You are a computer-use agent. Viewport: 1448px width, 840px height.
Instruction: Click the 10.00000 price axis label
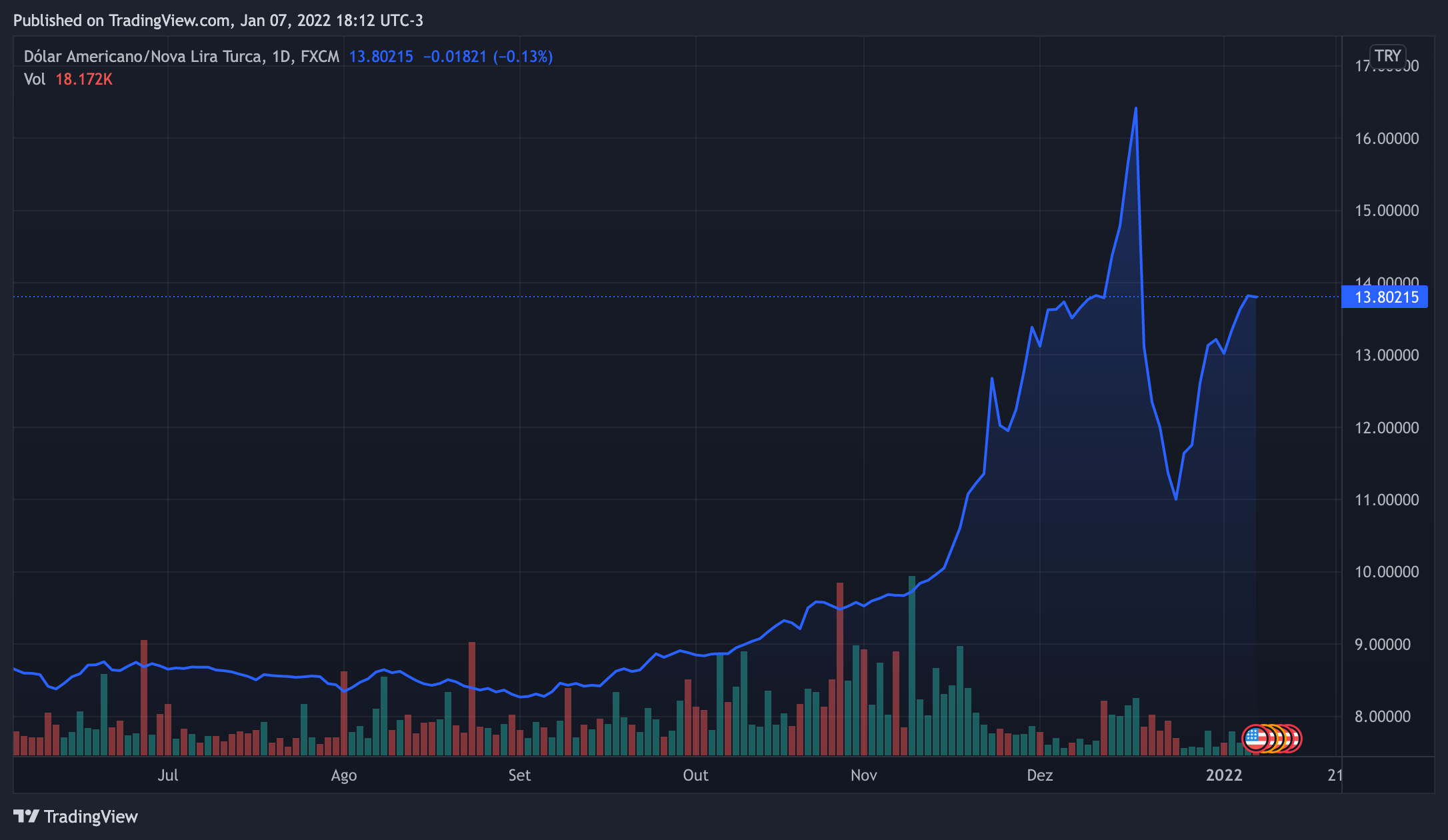point(1387,571)
